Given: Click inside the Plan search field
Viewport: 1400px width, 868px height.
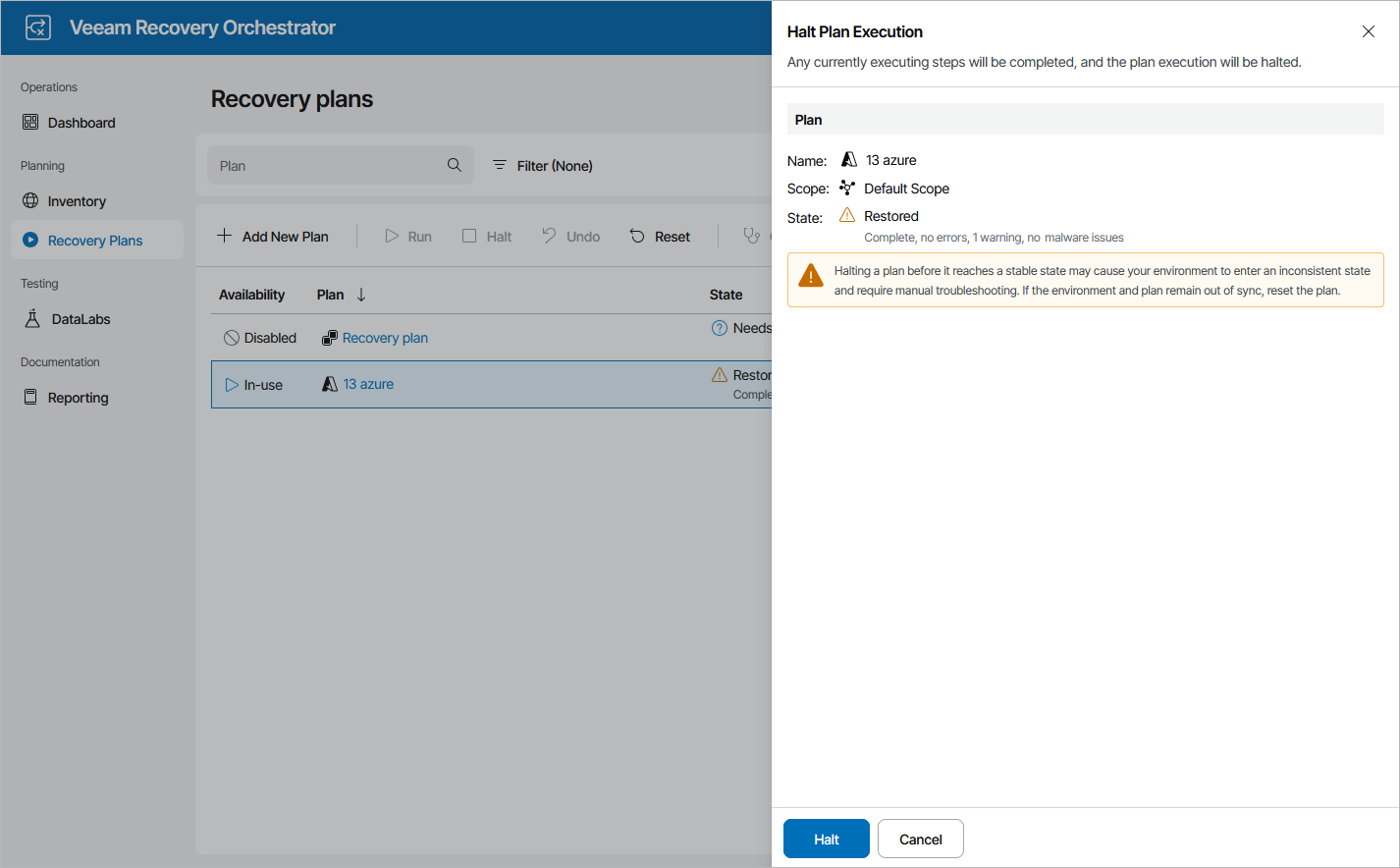Looking at the screenshot, I should [x=324, y=165].
